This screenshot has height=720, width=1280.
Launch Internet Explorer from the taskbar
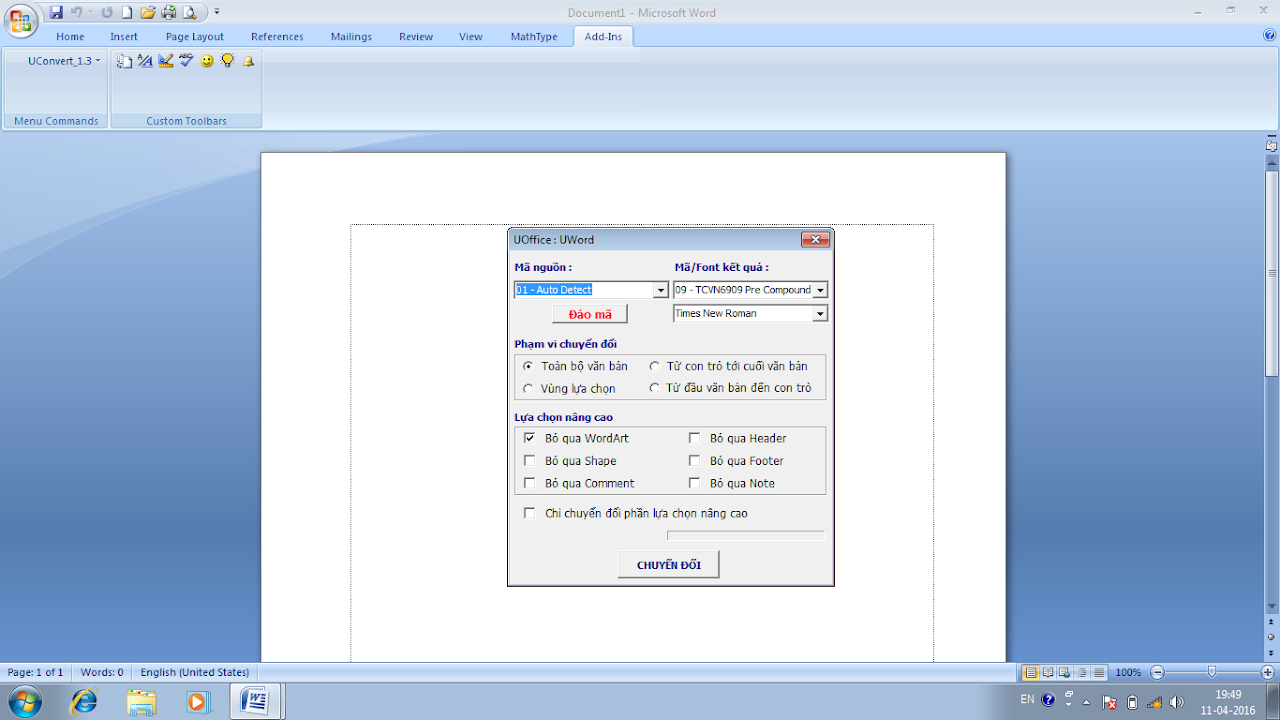tap(84, 701)
